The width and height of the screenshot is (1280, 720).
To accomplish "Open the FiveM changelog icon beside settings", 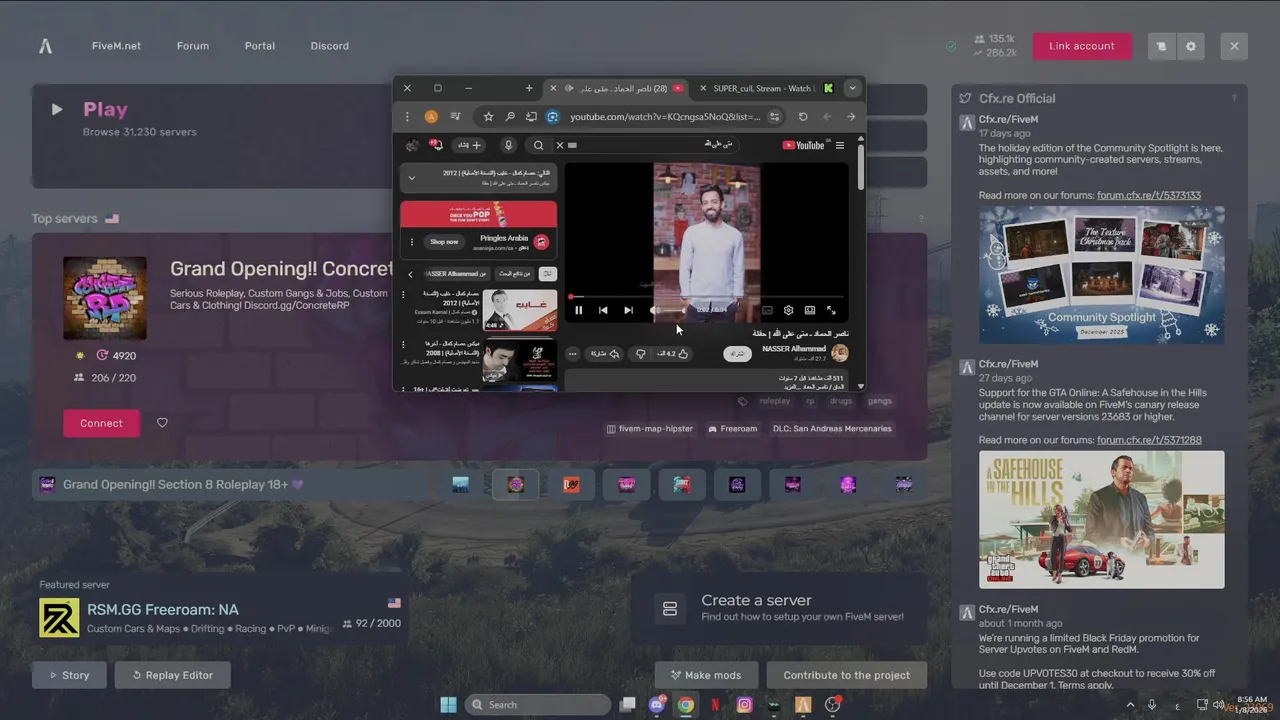I will pyautogui.click(x=1161, y=46).
